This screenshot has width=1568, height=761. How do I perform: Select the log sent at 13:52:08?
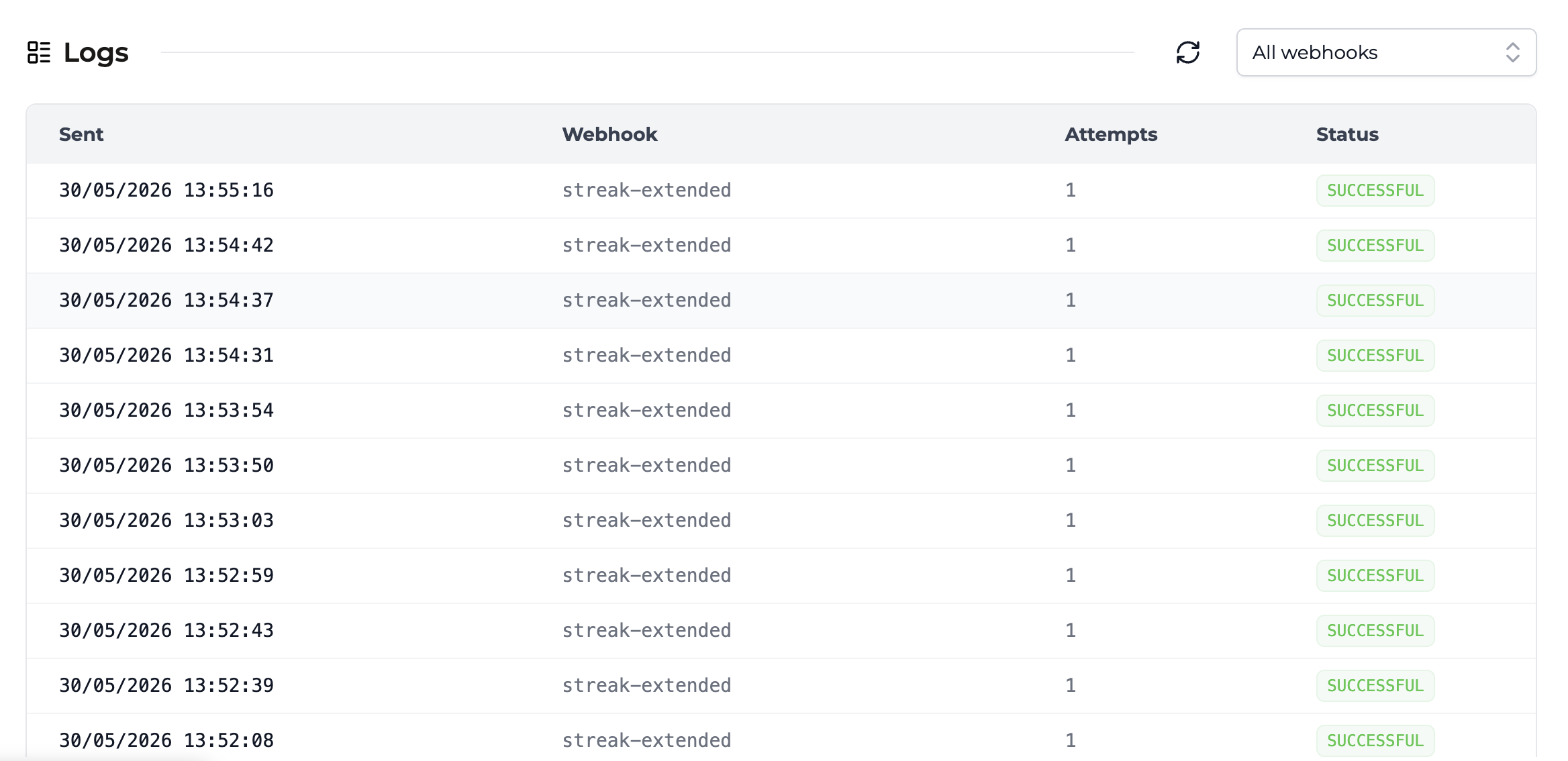(x=781, y=737)
